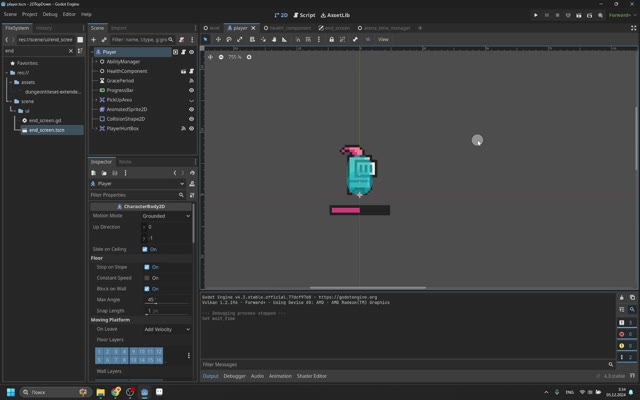Image resolution: width=640 pixels, height=400 pixels.
Task: Activate the Ruler mode tool
Action: pos(284,40)
